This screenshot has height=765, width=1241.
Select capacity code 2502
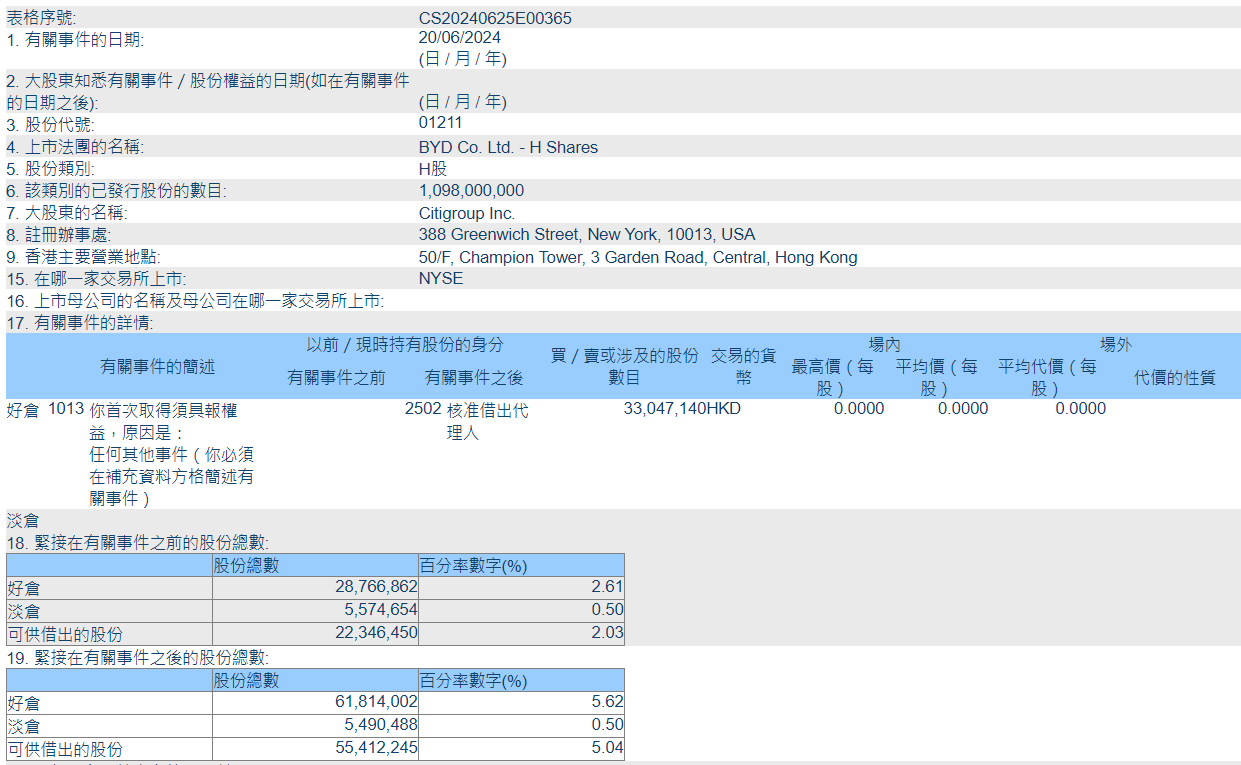tap(423, 409)
